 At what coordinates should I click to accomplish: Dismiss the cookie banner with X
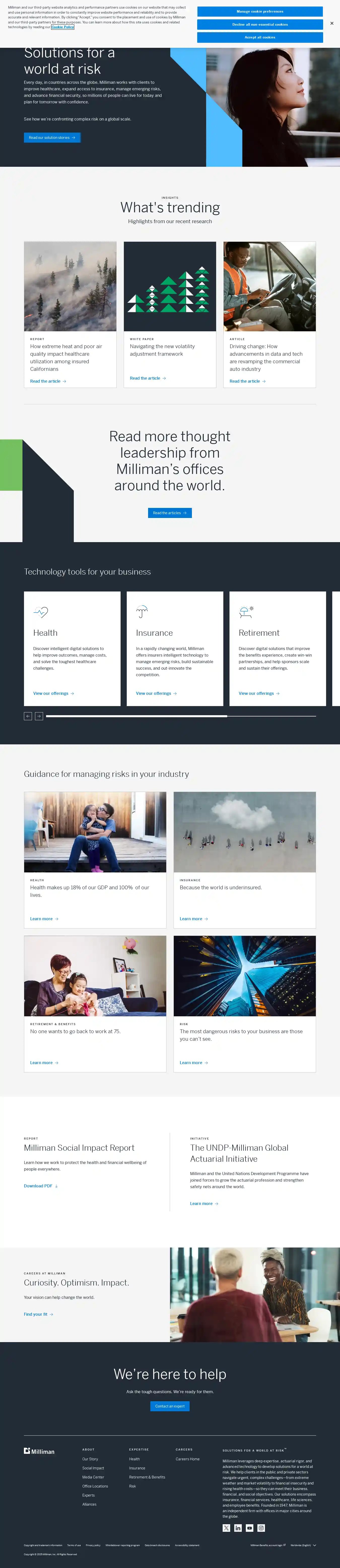point(331,24)
